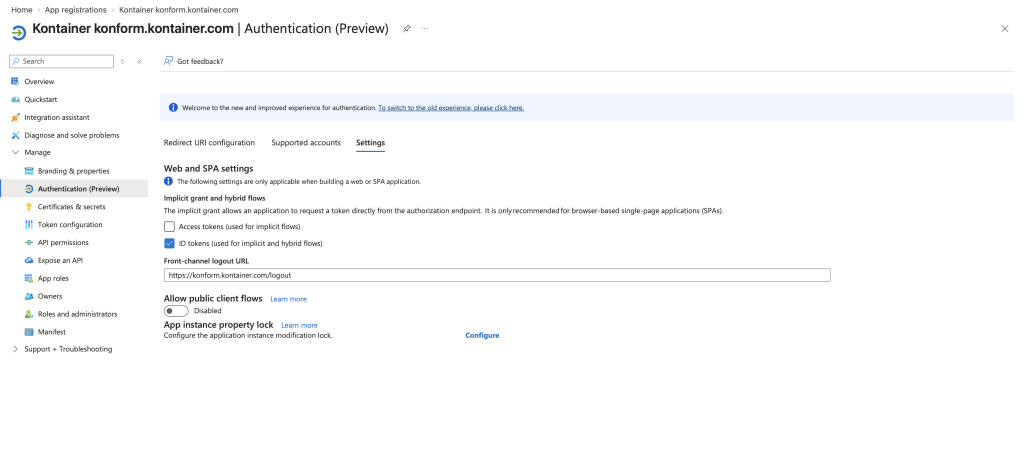Screen dimensions: 1024x456
Task: Click the Branding & properties icon
Action: [29, 171]
